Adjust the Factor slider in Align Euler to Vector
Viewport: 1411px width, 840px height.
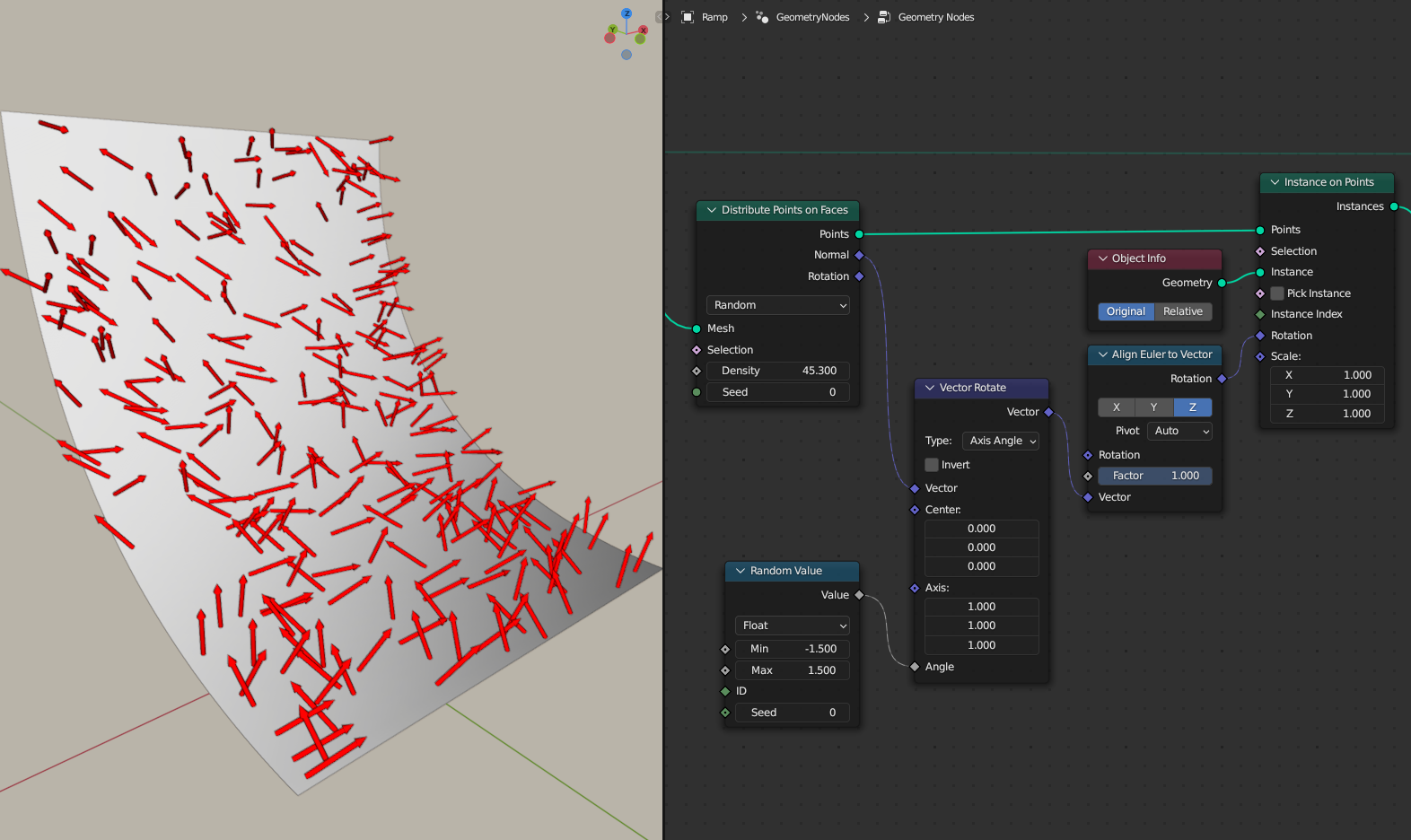click(x=1155, y=476)
